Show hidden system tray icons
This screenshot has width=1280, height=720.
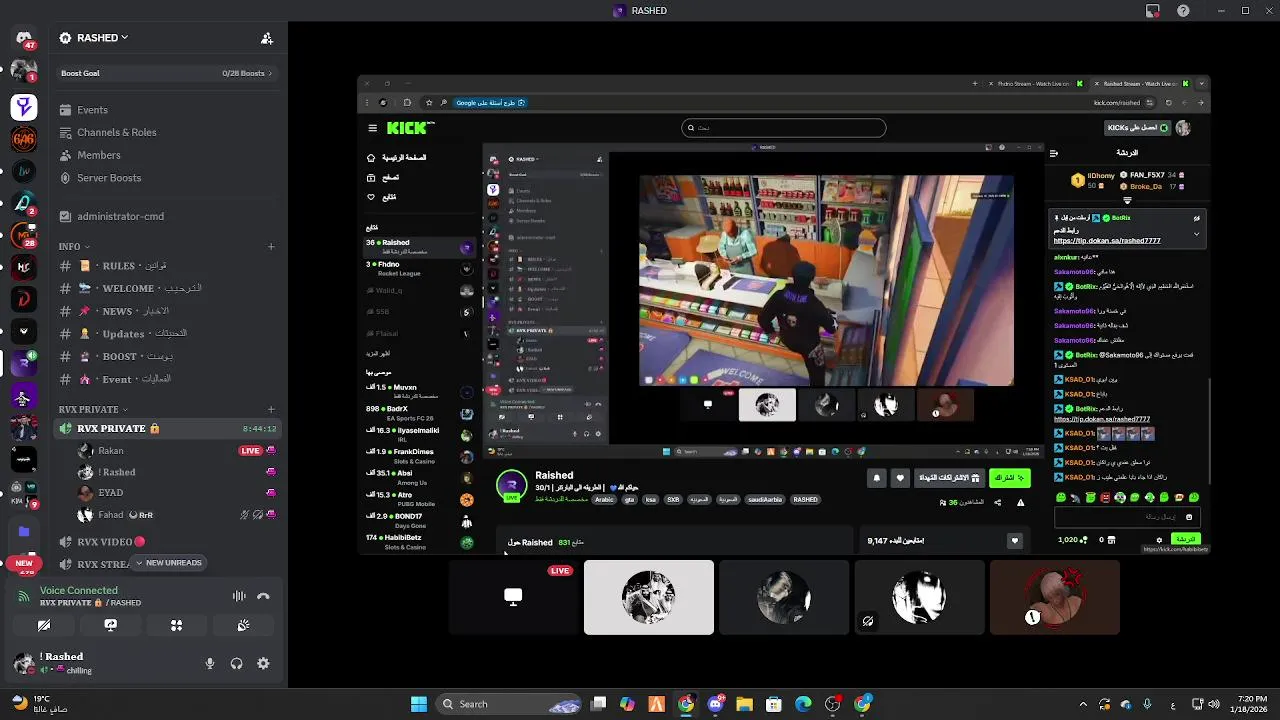click(1083, 704)
